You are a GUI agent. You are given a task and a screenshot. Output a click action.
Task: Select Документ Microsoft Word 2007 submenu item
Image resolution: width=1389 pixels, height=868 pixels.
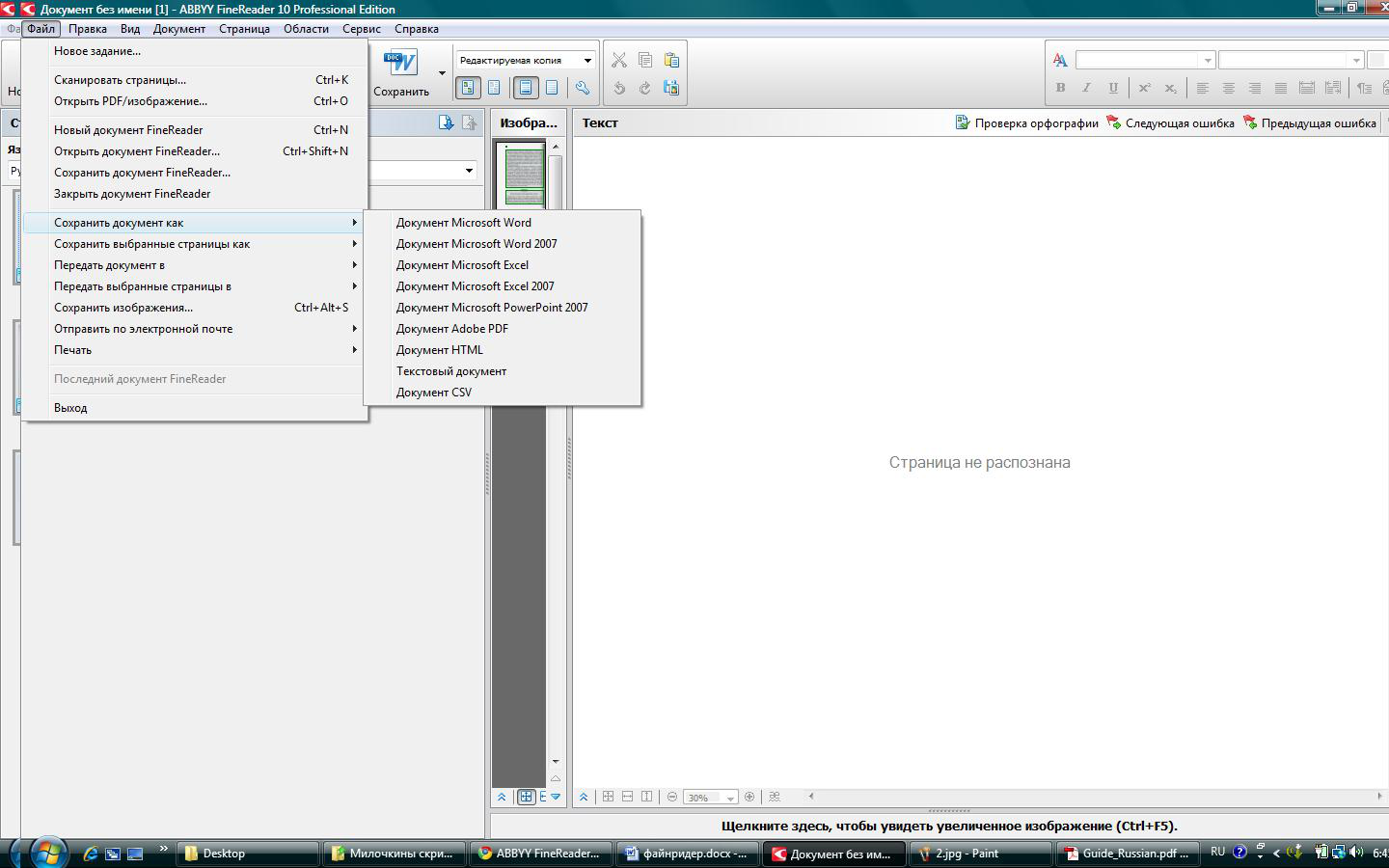point(502,244)
